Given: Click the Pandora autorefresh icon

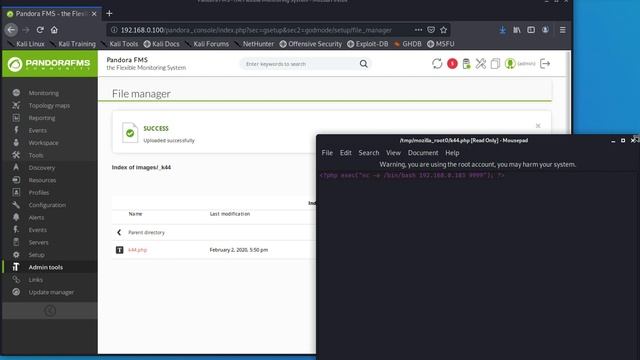Looking at the screenshot, I should tap(437, 64).
